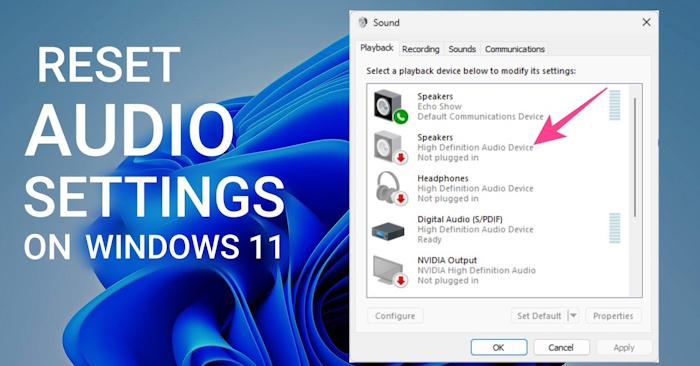Click the Echo Show volume level meter
The height and width of the screenshot is (366, 700).
click(615, 106)
